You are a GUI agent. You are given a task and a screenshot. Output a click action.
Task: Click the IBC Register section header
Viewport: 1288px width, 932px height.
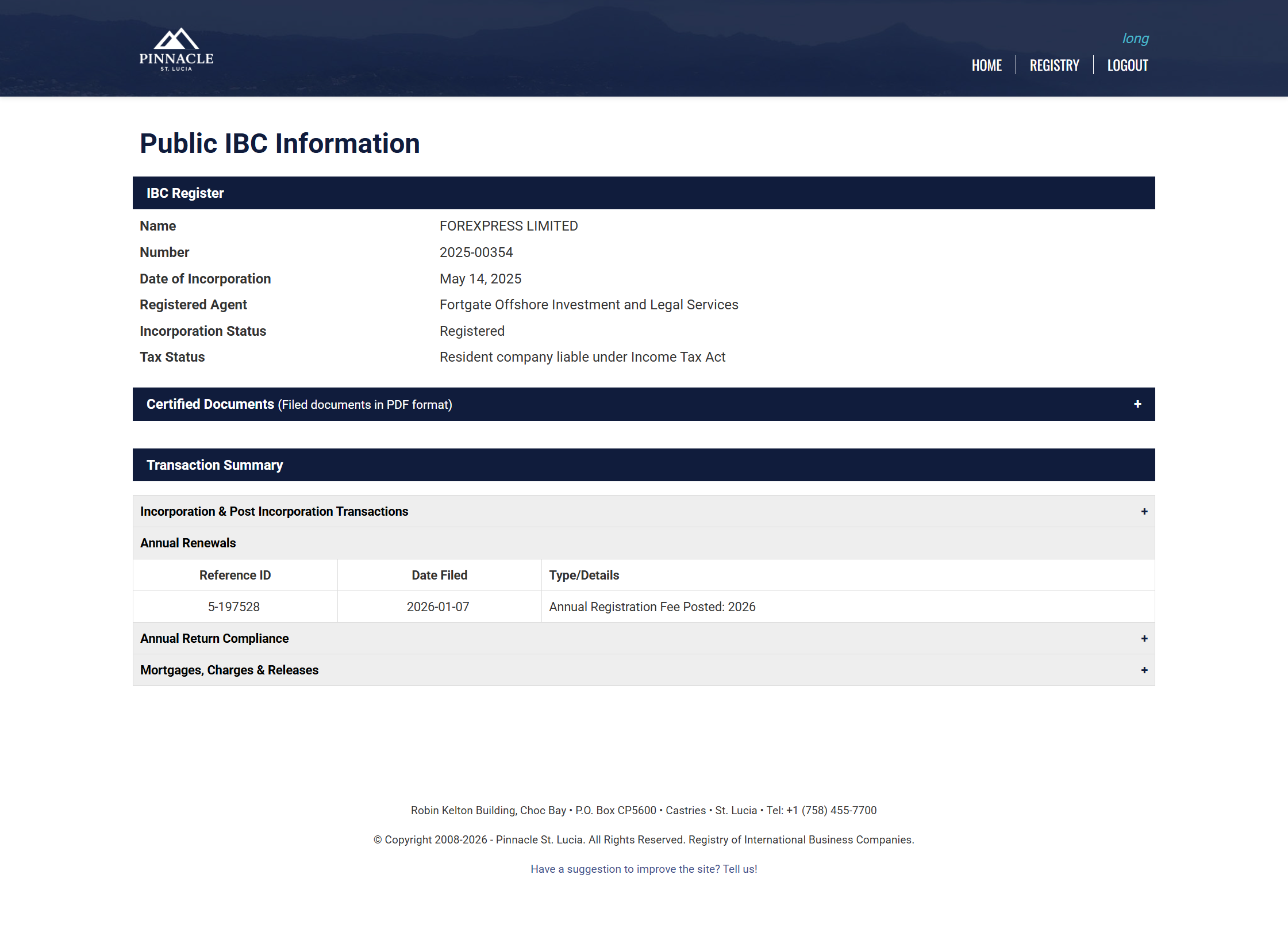[644, 193]
